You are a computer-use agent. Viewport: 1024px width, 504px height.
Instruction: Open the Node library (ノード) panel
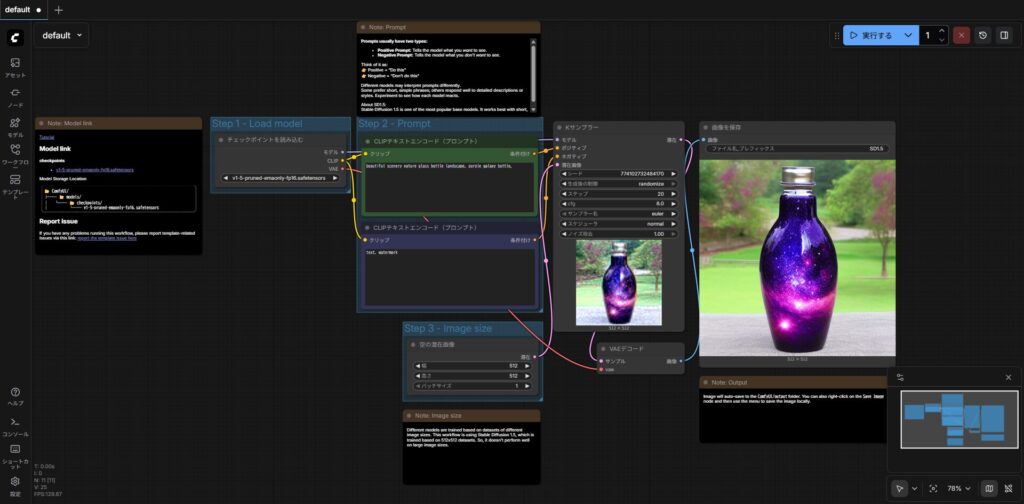[15, 96]
